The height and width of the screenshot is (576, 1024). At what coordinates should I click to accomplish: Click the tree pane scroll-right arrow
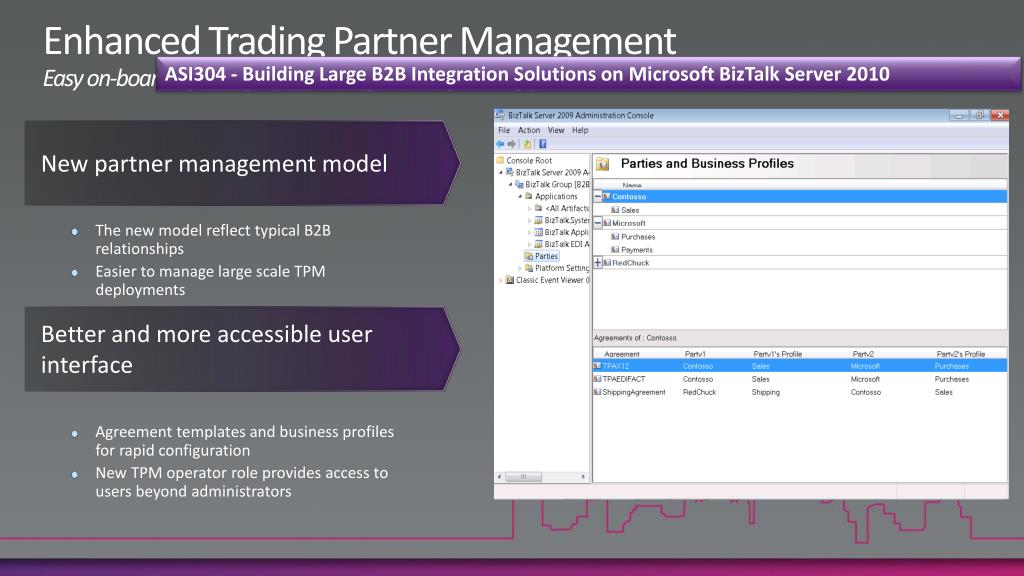pos(583,477)
